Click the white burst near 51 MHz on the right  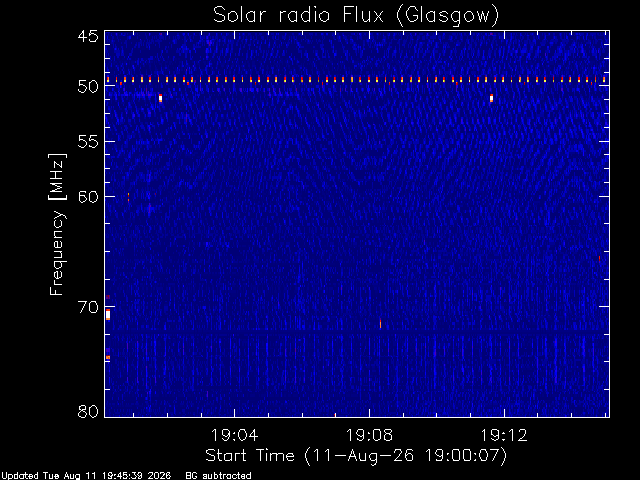pyautogui.click(x=491, y=98)
